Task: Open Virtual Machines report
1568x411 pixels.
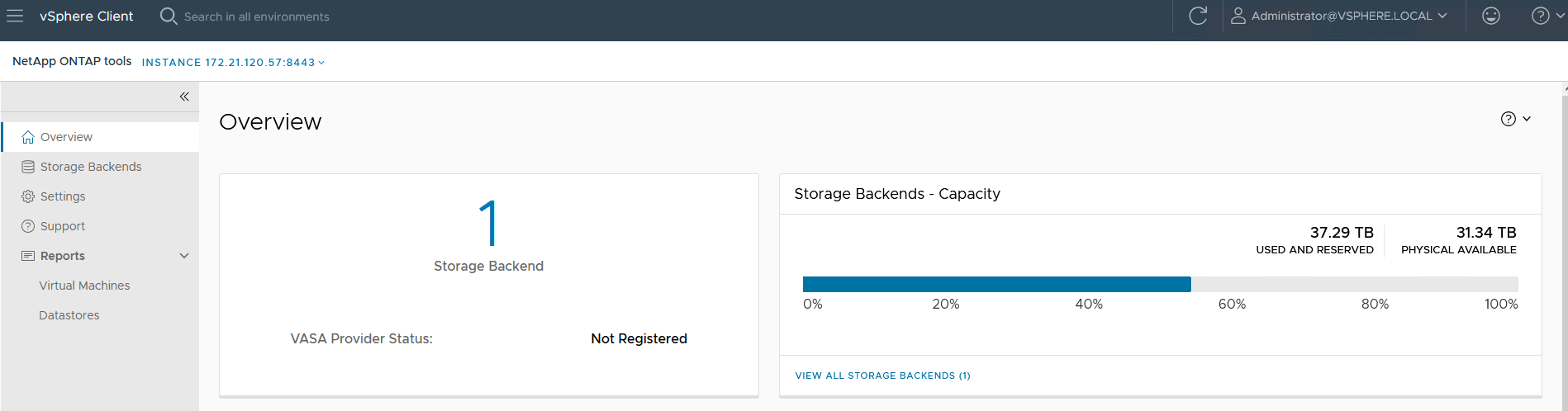Action: tap(84, 286)
